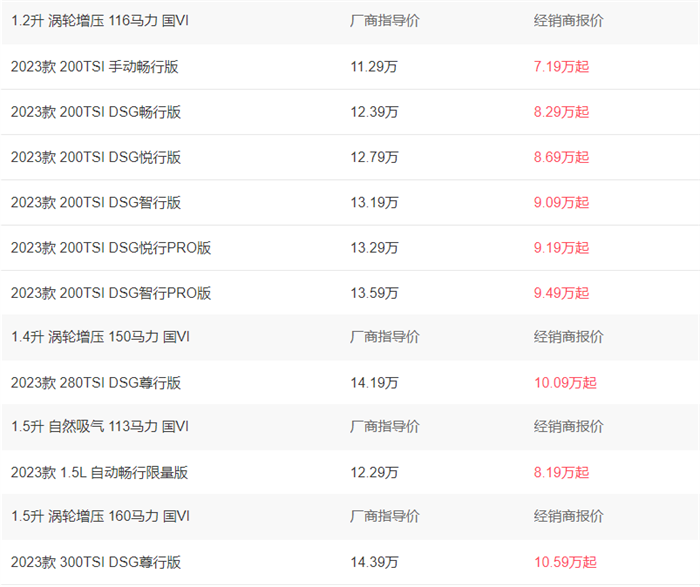This screenshot has height=587, width=700.
Task: Select the 1.5升 自然吸气 113马力 group header
Action: coord(100,427)
